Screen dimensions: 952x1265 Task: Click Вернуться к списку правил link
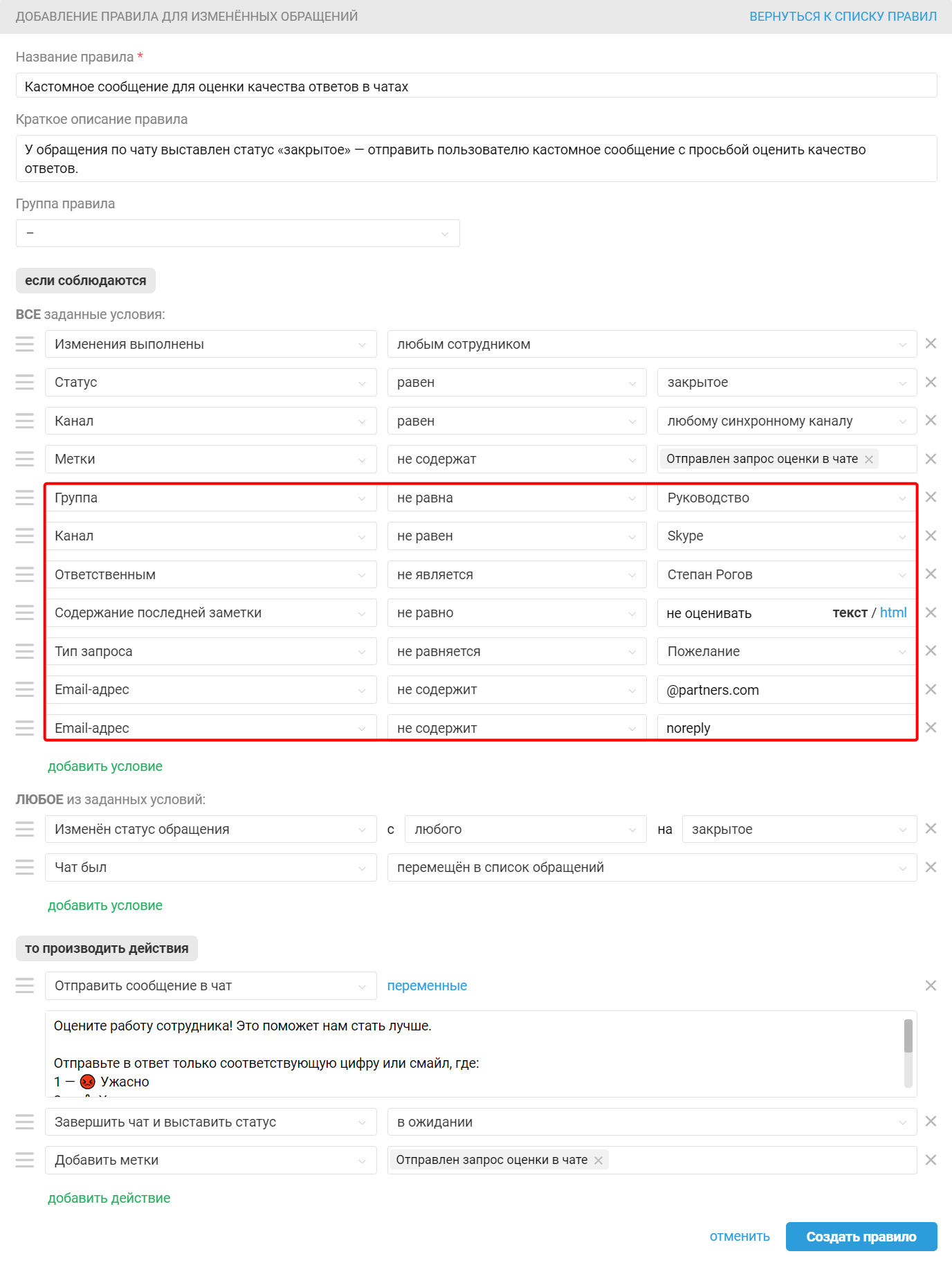(x=843, y=16)
